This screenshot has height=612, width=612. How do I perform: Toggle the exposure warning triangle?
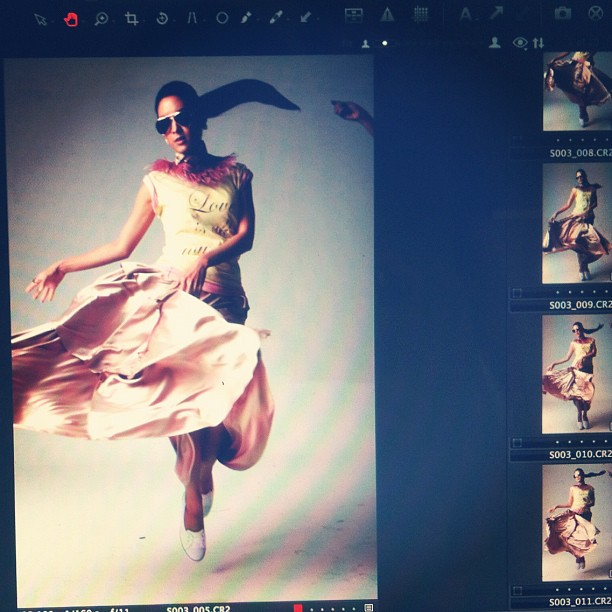click(387, 15)
